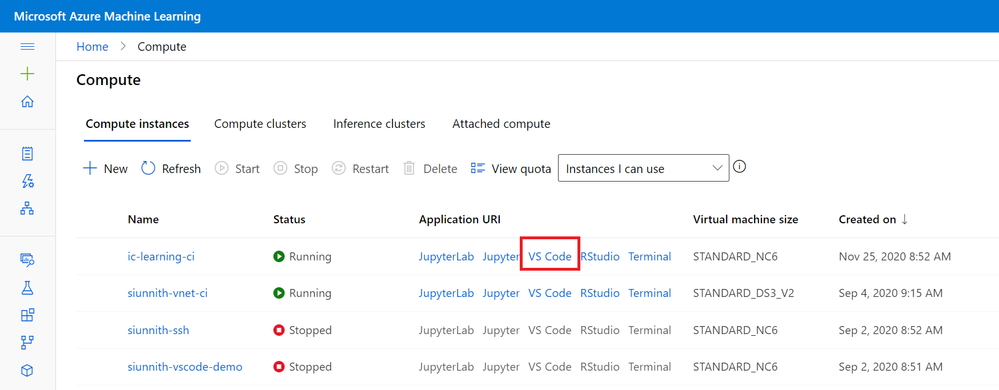
Task: Click the New compute instance button
Action: pyautogui.click(x=106, y=169)
